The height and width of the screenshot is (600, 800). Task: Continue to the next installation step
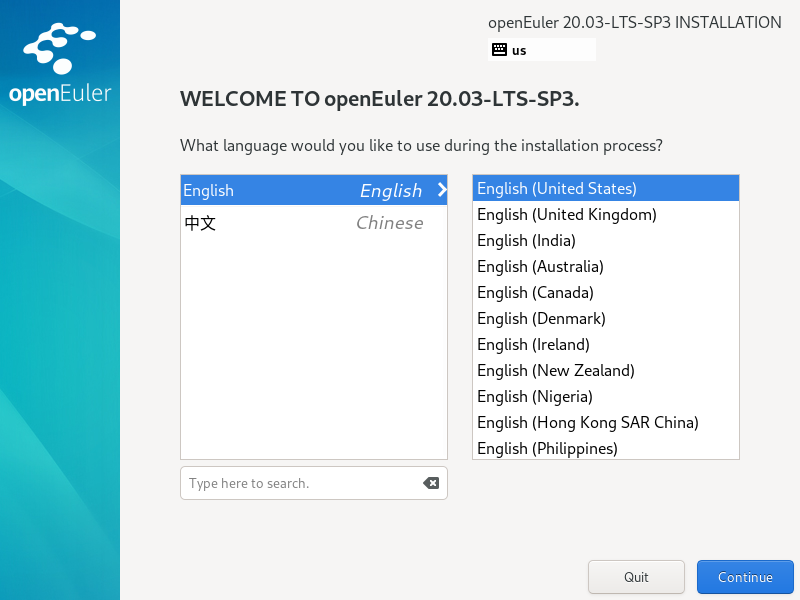[745, 577]
